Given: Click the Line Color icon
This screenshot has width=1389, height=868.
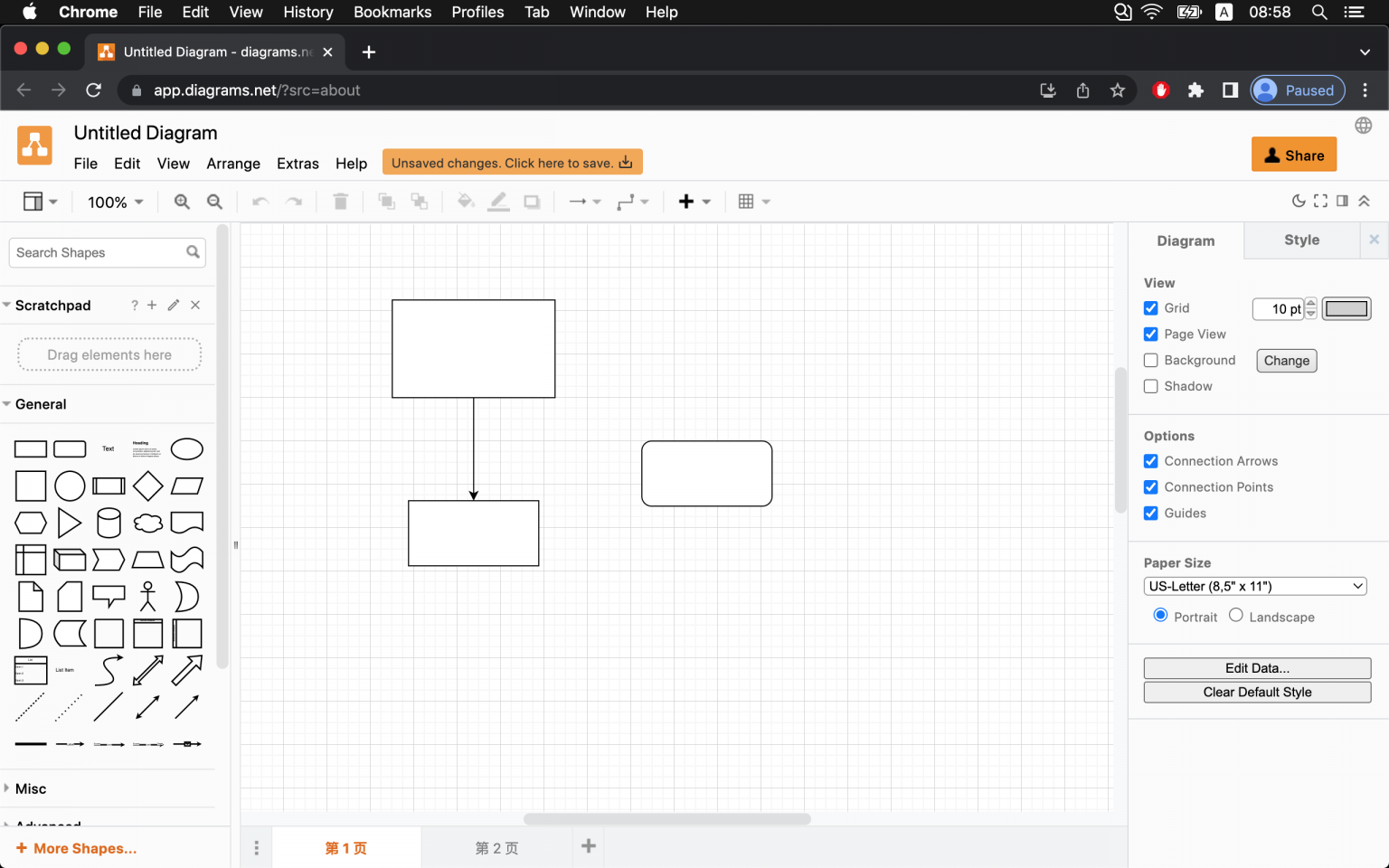Looking at the screenshot, I should pyautogui.click(x=498, y=201).
